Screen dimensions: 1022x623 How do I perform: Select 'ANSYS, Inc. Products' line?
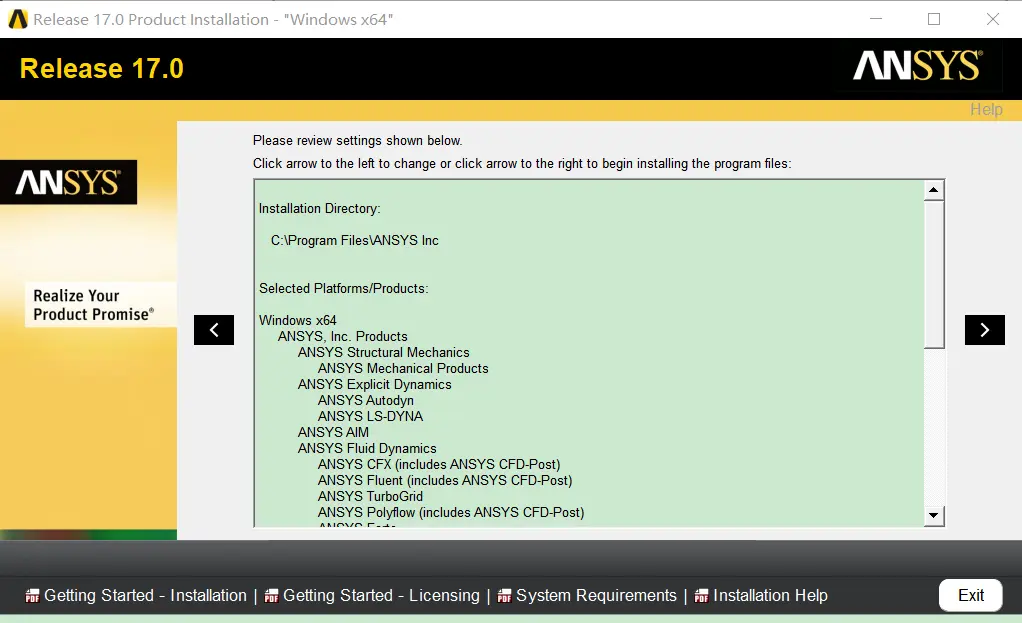[342, 336]
